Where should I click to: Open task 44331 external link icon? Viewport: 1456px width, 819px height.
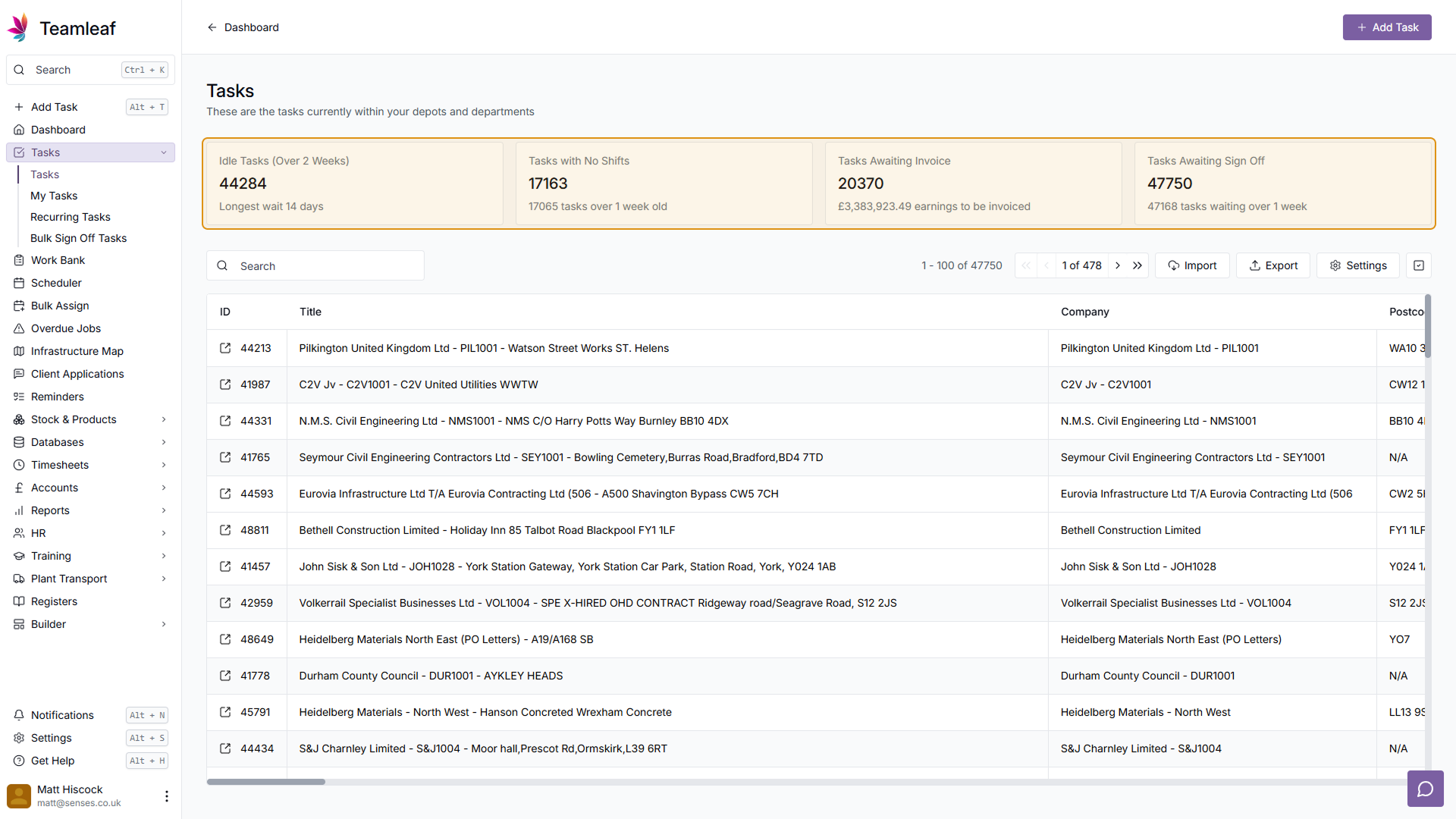coord(225,421)
